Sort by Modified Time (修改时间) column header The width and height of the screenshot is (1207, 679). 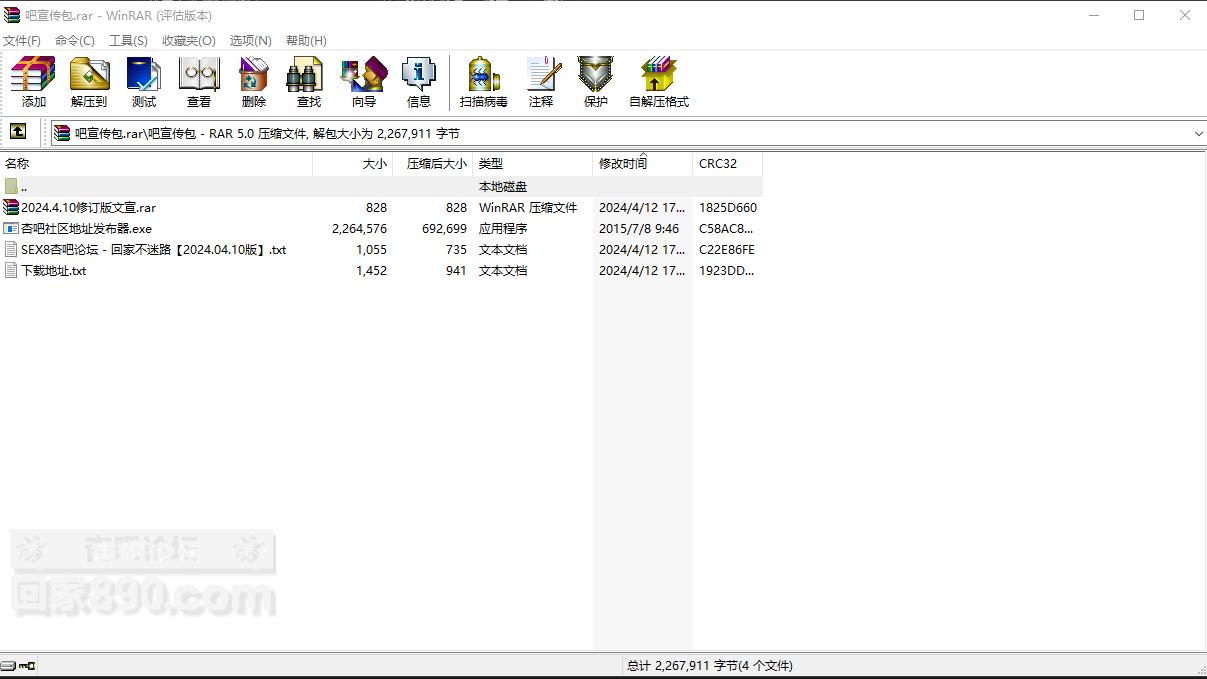tap(642, 163)
